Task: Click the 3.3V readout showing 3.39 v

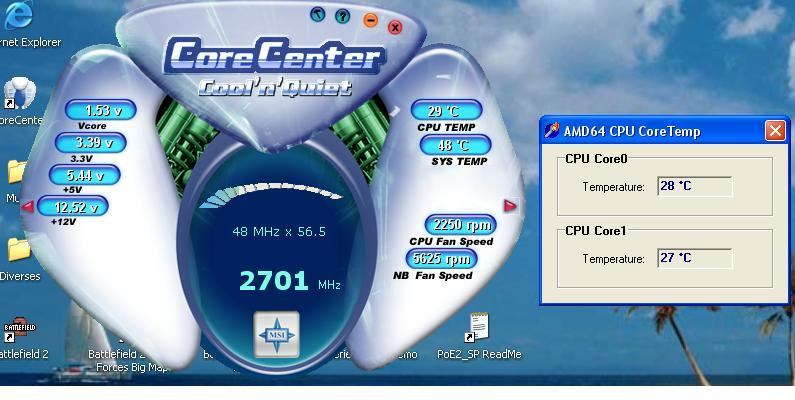Action: point(90,142)
